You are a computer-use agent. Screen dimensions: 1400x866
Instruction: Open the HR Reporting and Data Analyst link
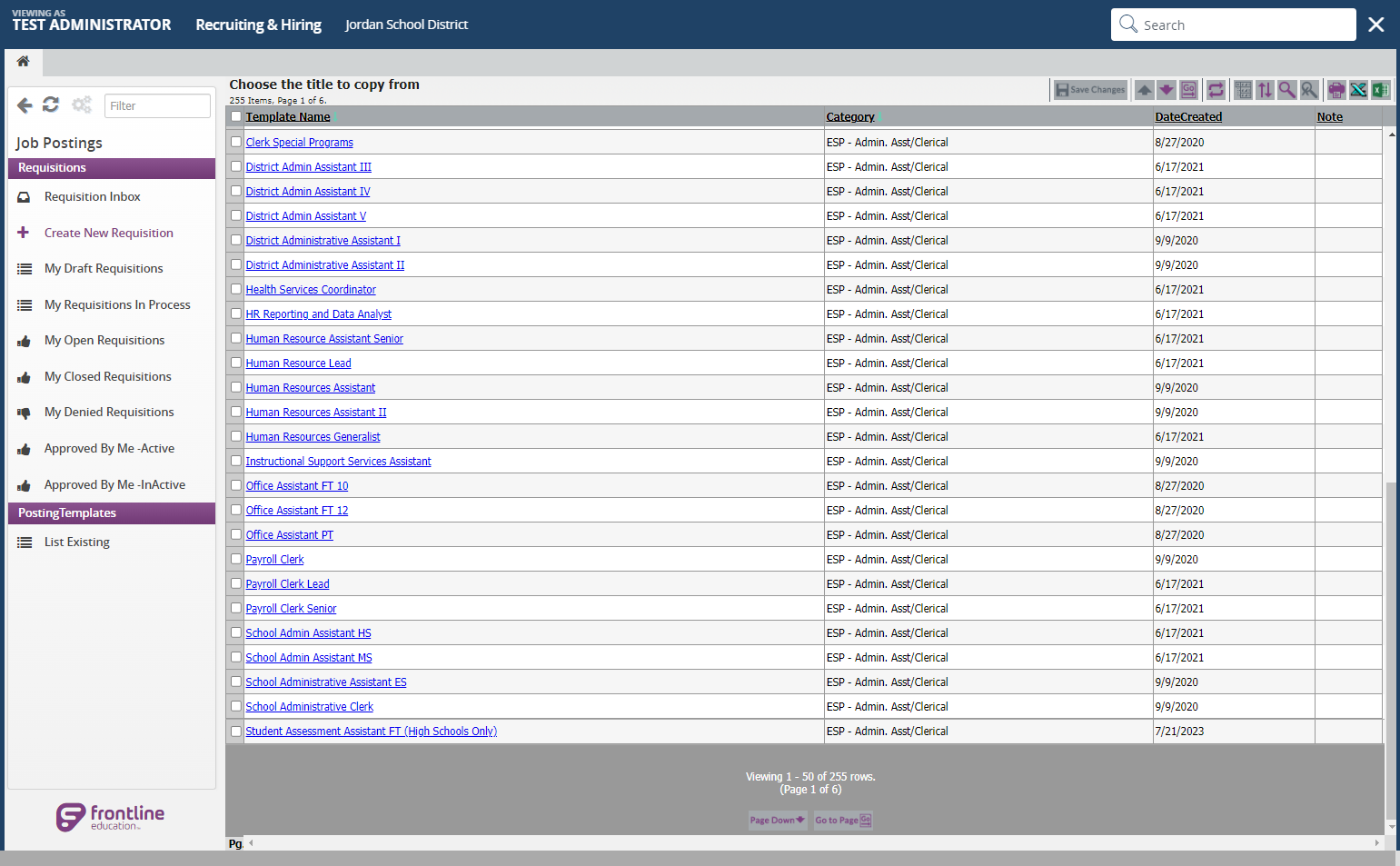pyautogui.click(x=319, y=314)
